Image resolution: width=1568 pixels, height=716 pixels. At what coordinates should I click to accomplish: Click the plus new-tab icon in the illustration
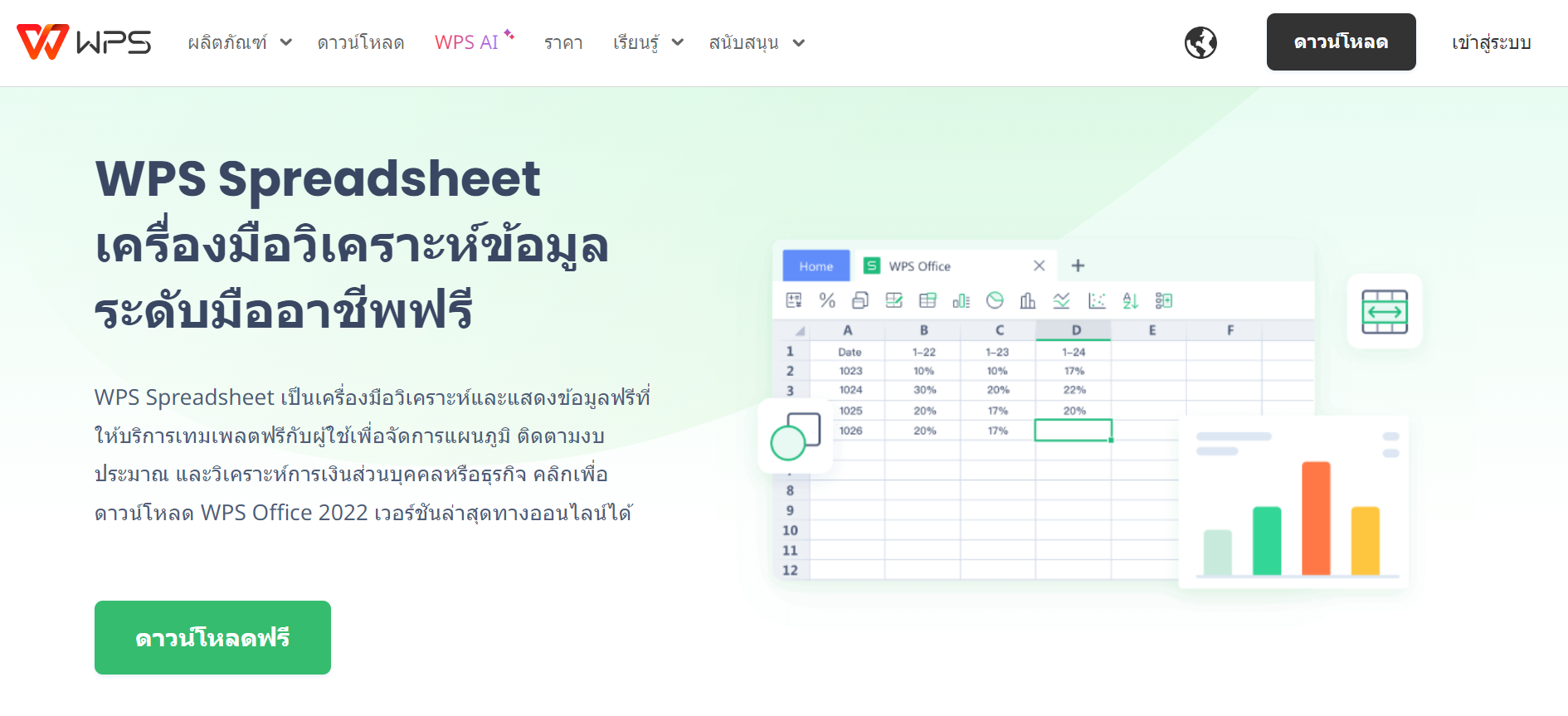pyautogui.click(x=1078, y=265)
